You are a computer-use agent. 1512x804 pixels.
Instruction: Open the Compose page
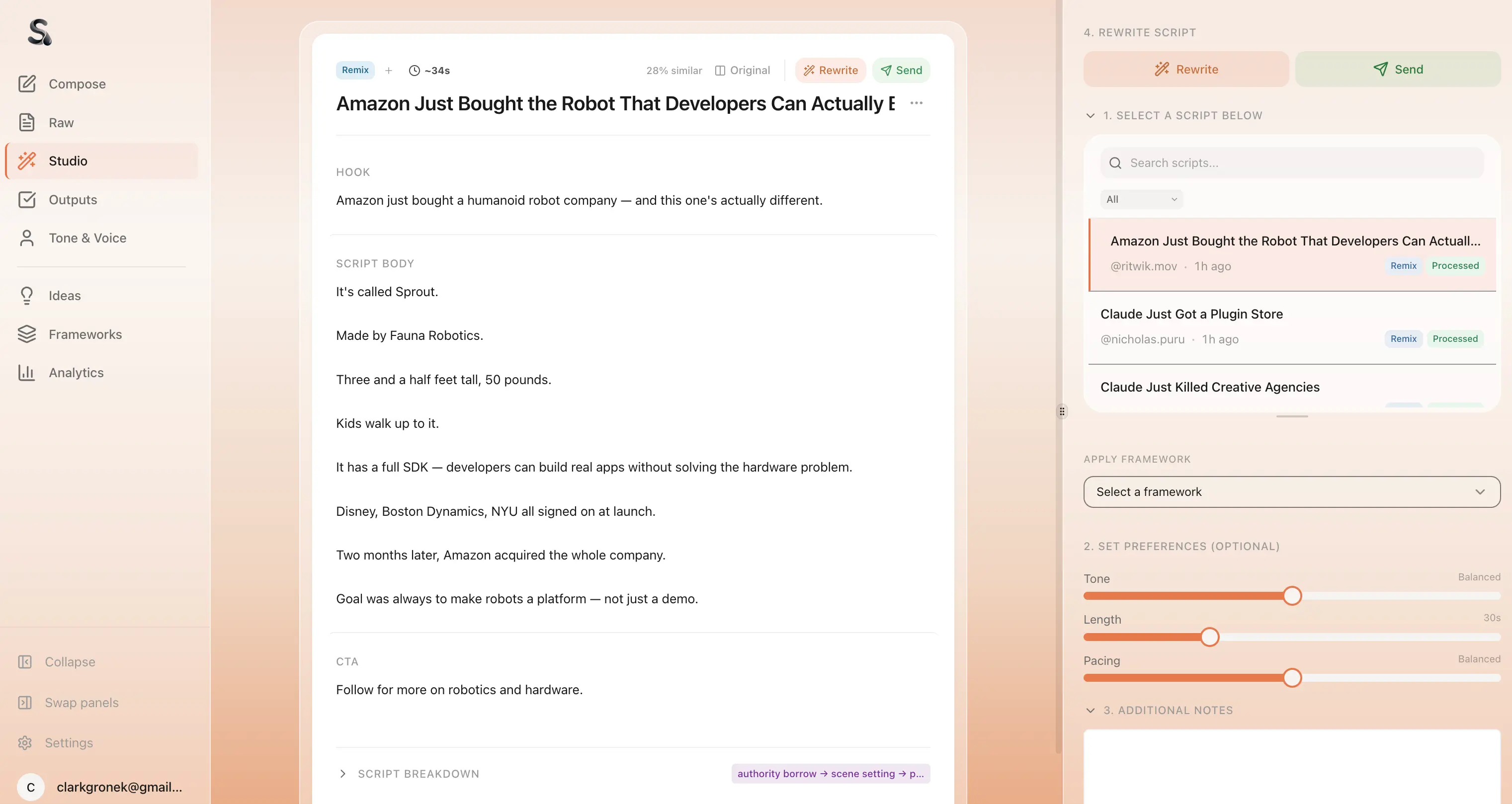pyautogui.click(x=101, y=84)
